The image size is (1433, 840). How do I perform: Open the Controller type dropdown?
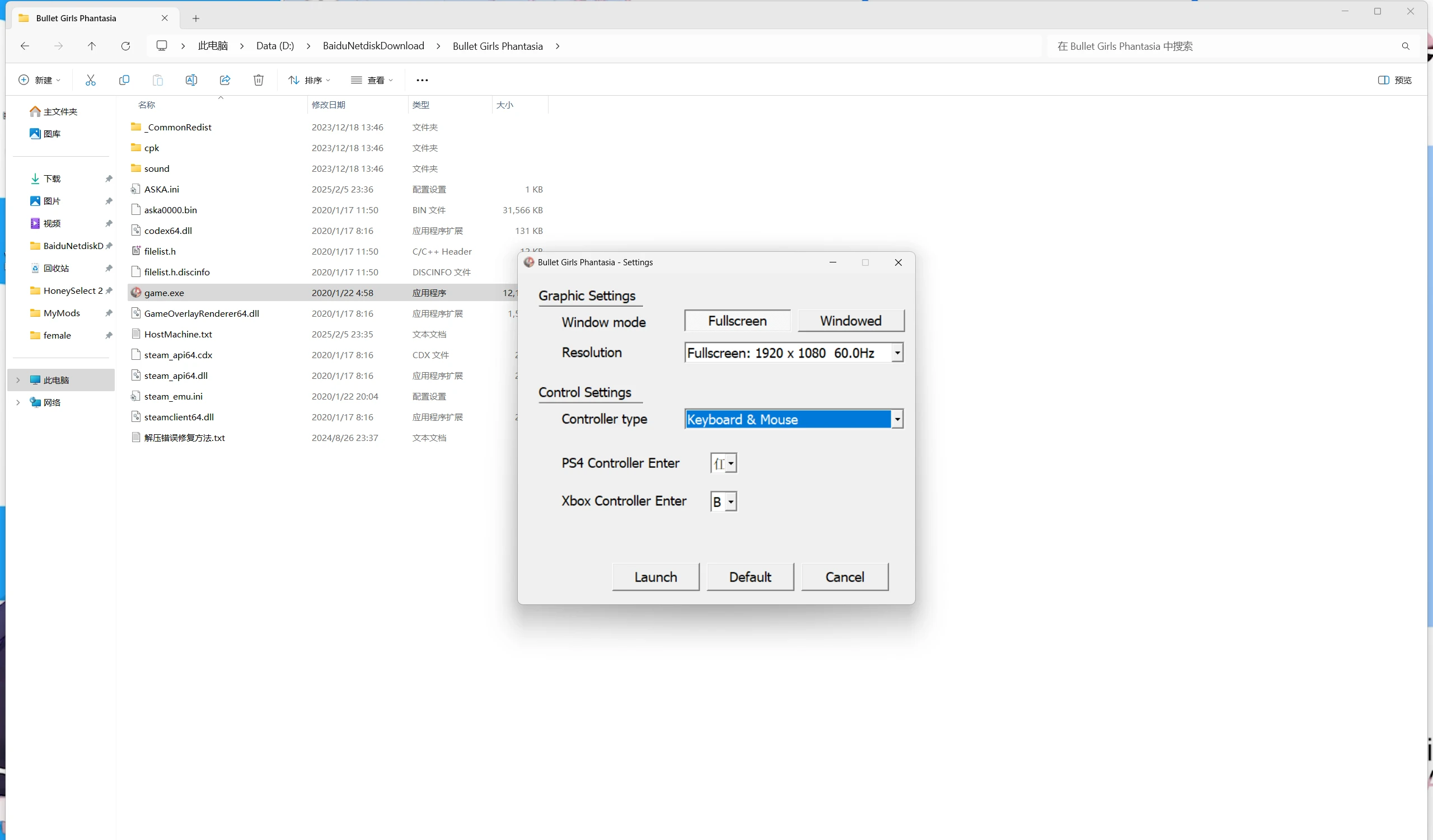(x=897, y=419)
